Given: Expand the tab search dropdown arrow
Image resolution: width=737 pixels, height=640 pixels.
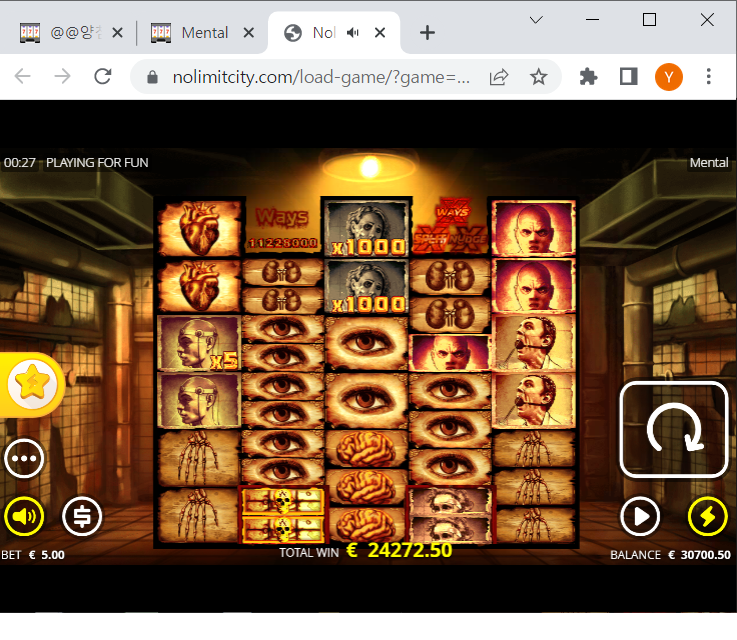Looking at the screenshot, I should click(536, 20).
